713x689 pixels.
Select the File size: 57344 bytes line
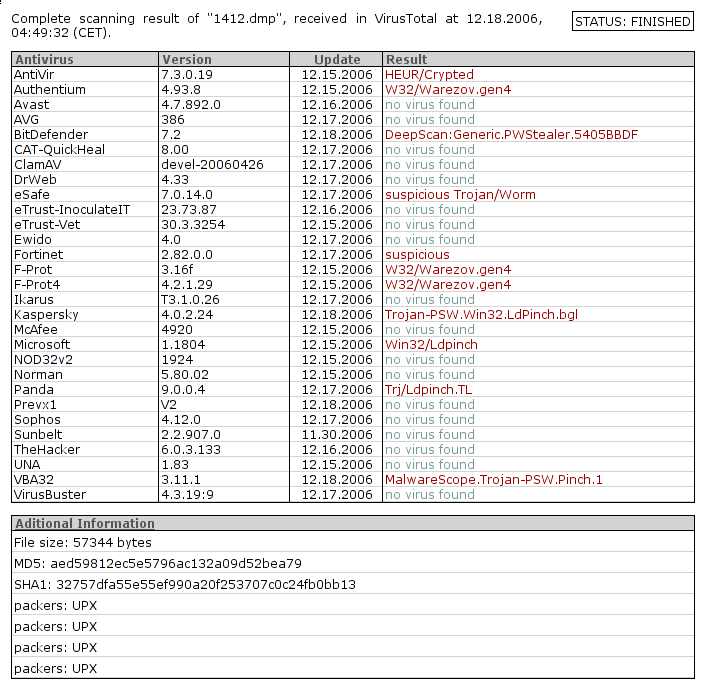(x=82, y=543)
